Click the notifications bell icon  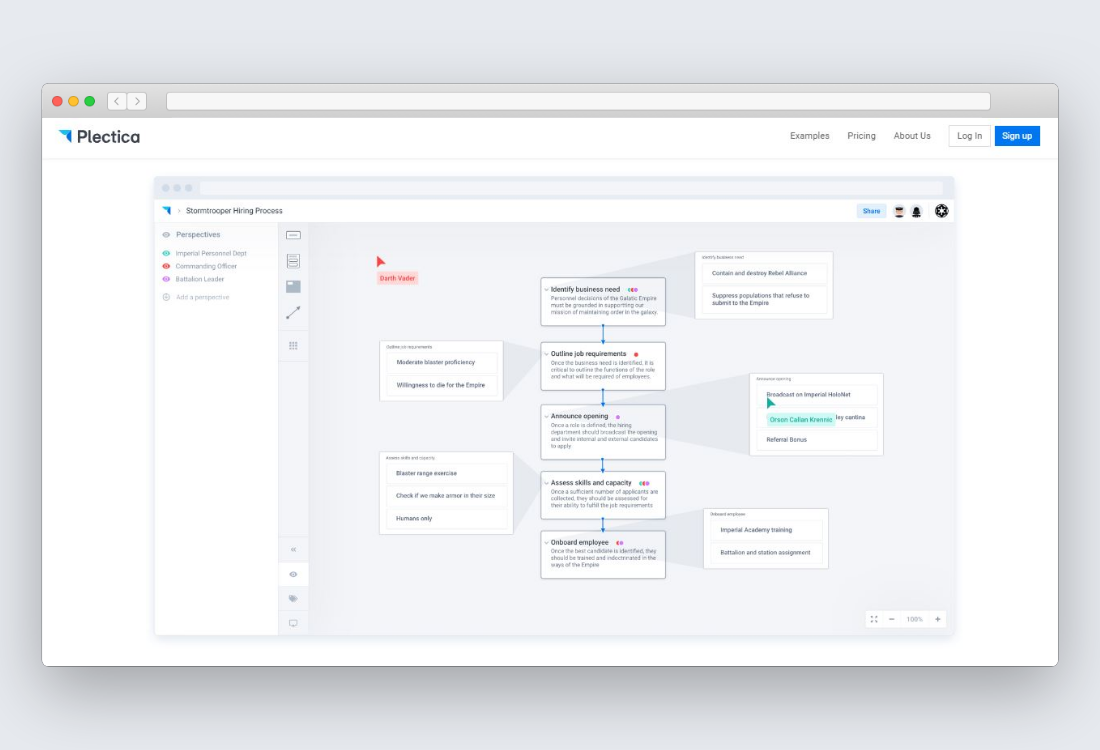pos(917,211)
